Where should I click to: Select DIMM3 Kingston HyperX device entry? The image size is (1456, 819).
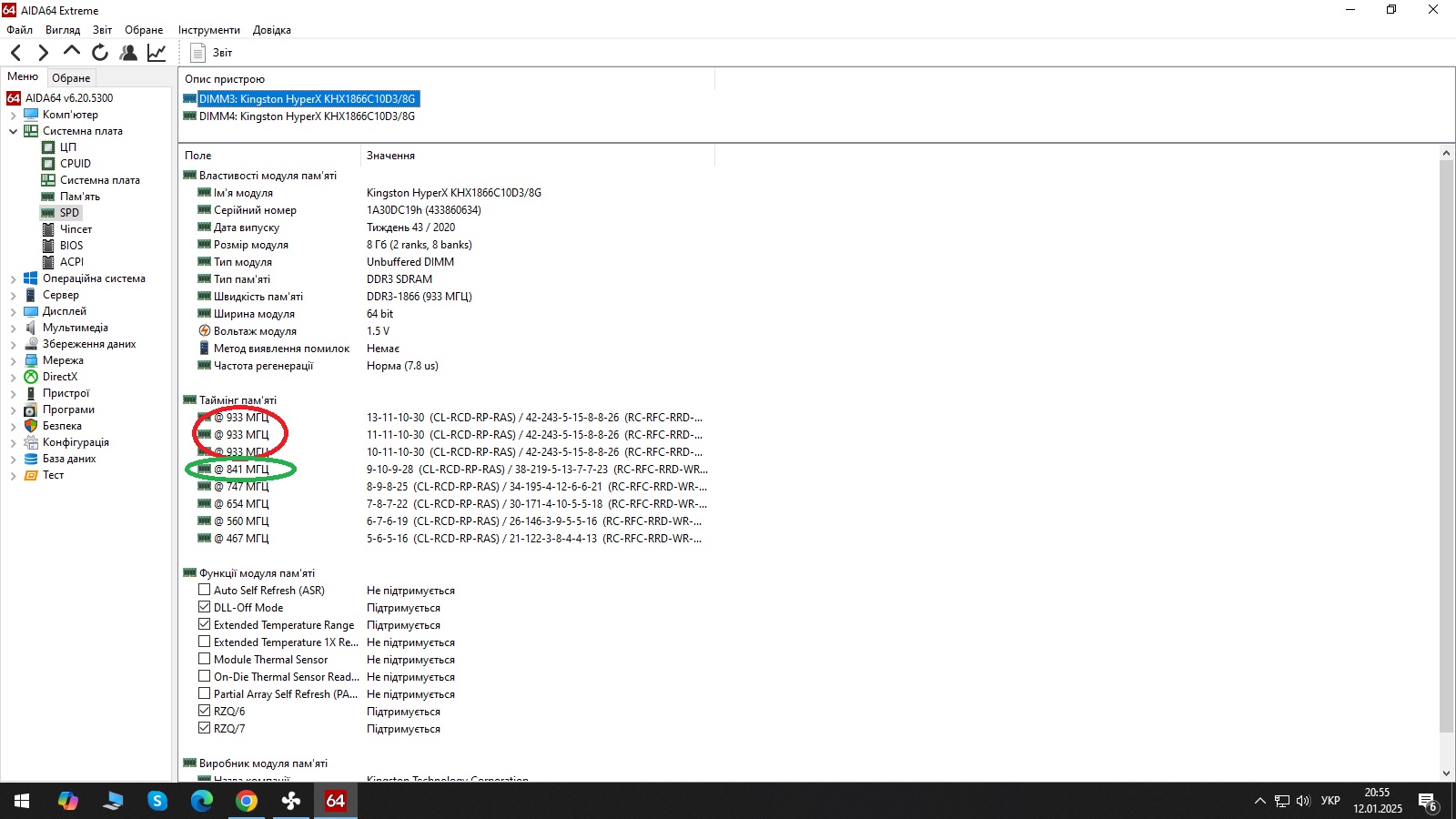click(x=307, y=99)
